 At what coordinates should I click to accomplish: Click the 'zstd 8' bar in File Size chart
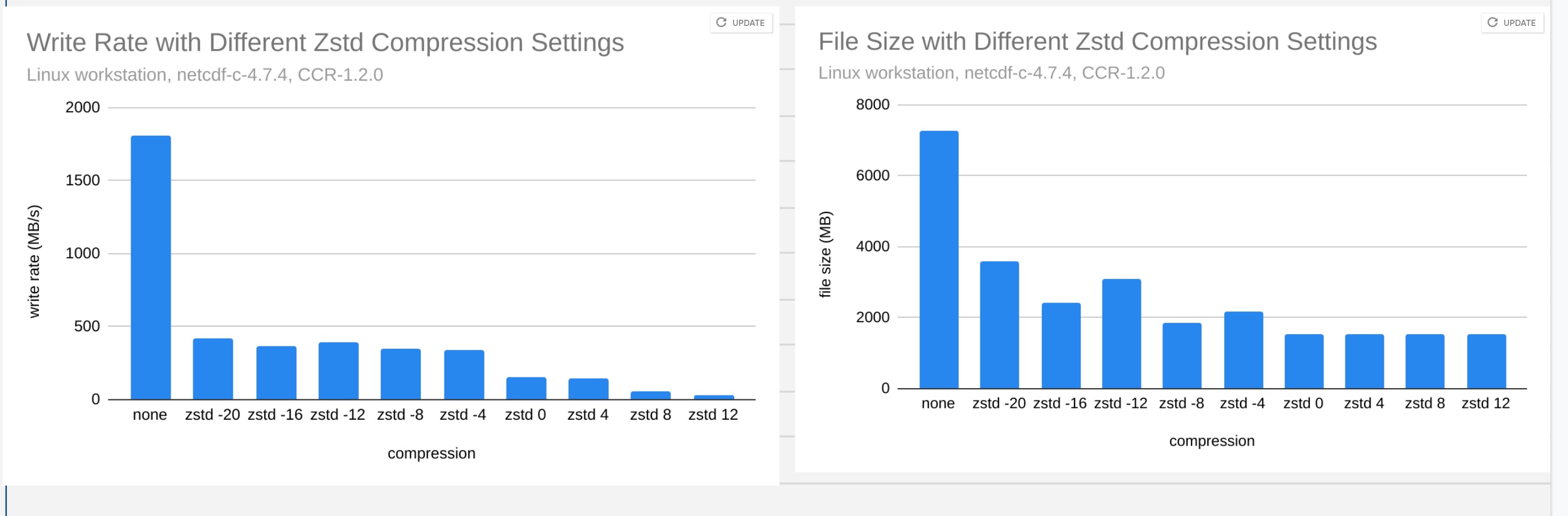point(1424,361)
